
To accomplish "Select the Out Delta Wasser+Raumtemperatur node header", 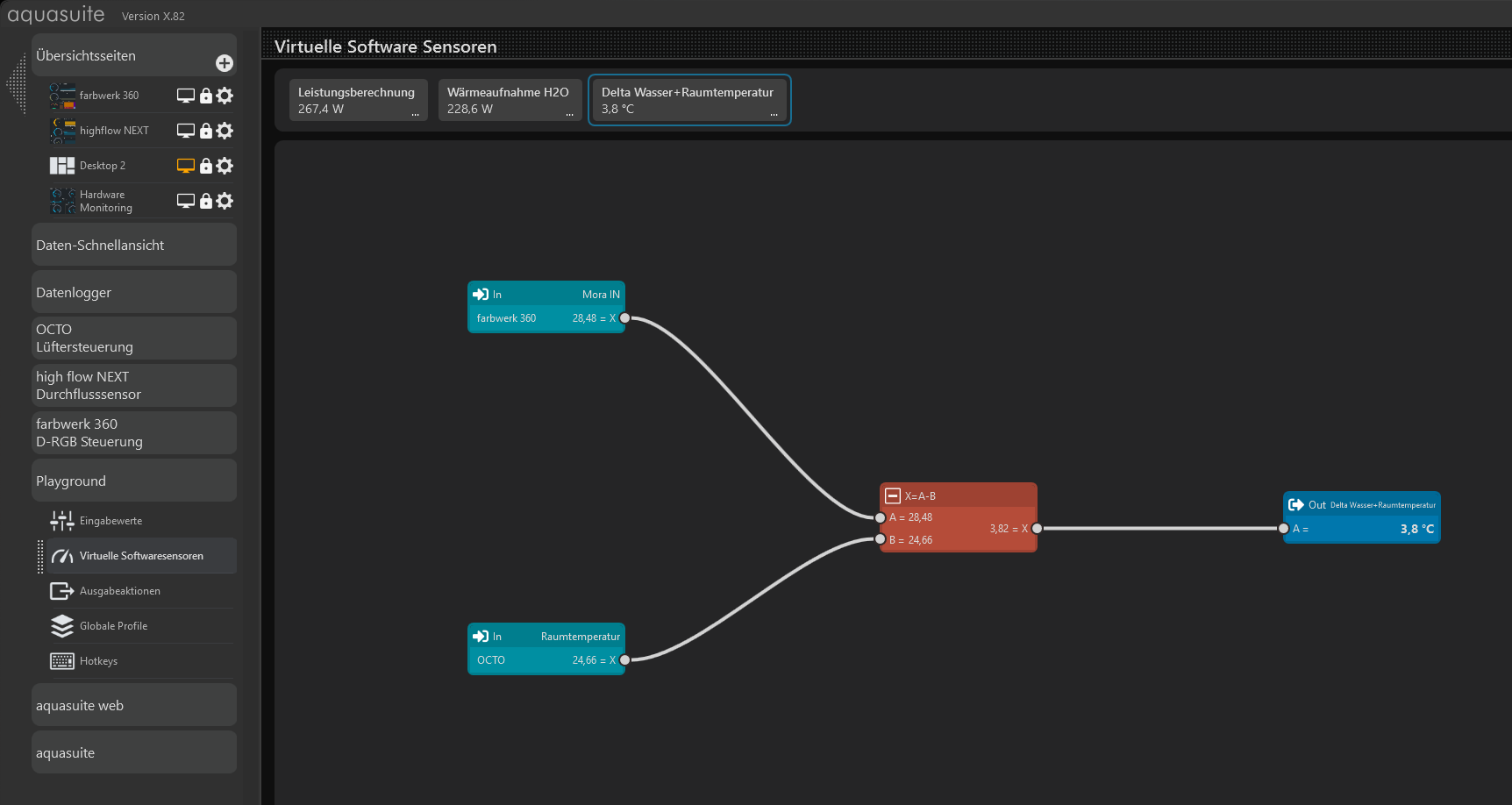I will tap(1362, 504).
